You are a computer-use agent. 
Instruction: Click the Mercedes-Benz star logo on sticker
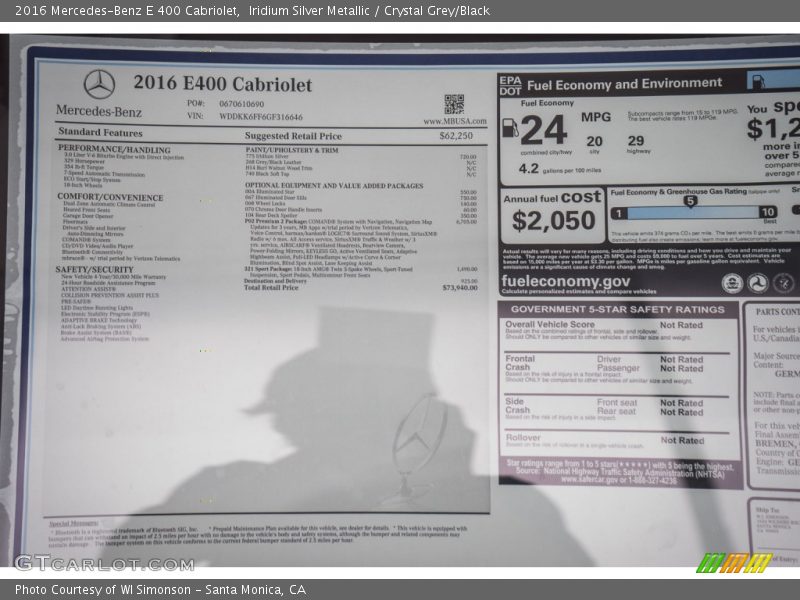pyautogui.click(x=99, y=85)
